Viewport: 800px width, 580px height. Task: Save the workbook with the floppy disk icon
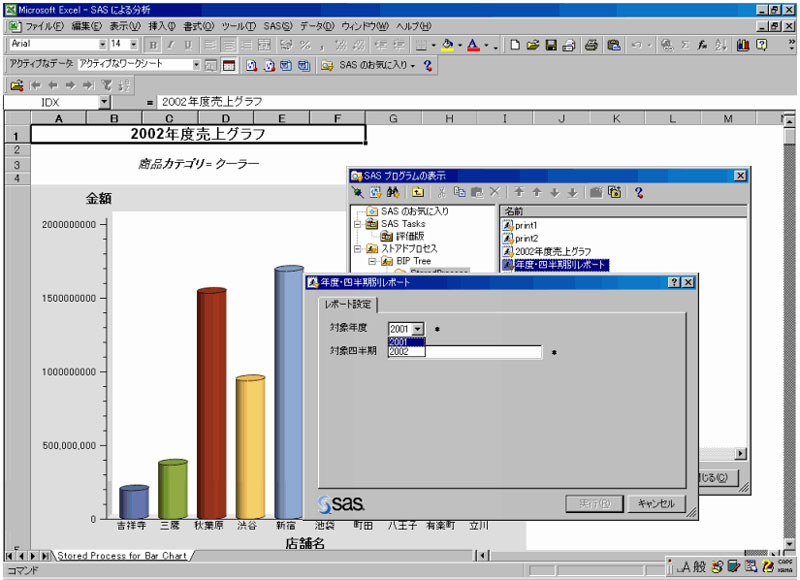[551, 45]
